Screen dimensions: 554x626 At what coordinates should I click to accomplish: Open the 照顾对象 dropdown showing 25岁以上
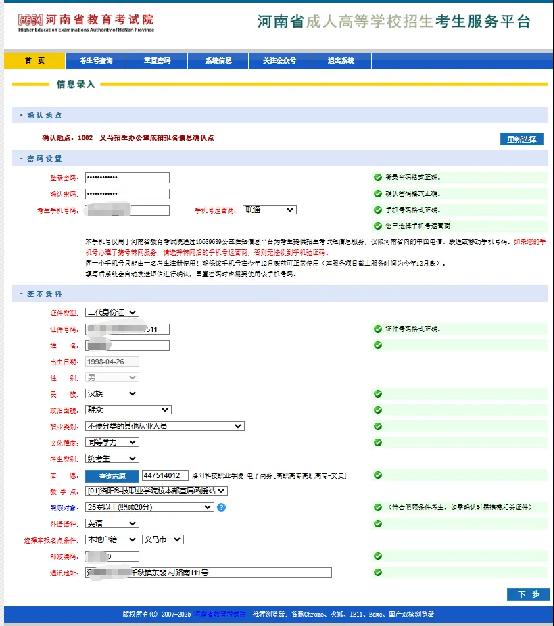[x=150, y=507]
